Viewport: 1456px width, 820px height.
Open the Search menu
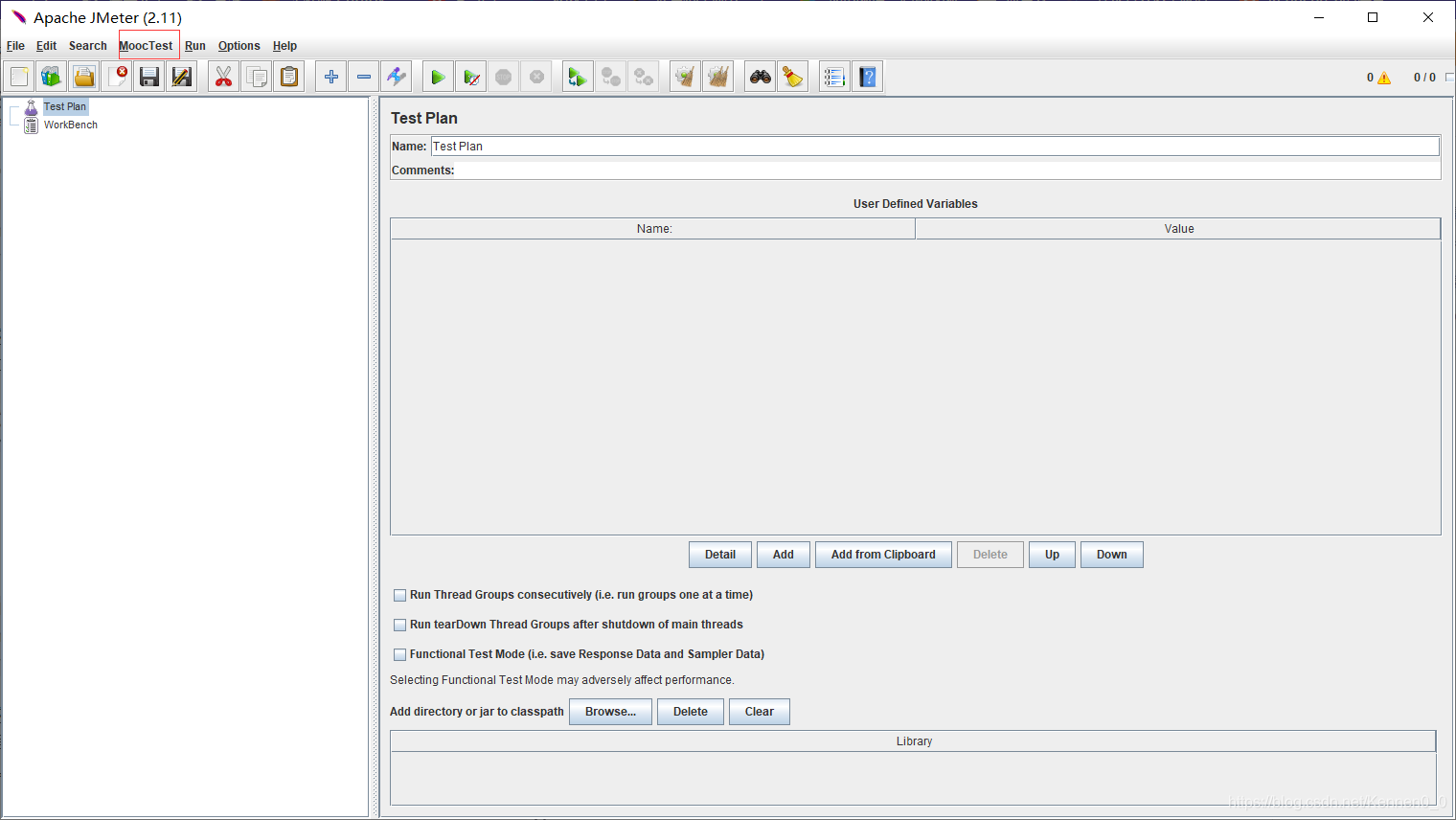coord(88,46)
